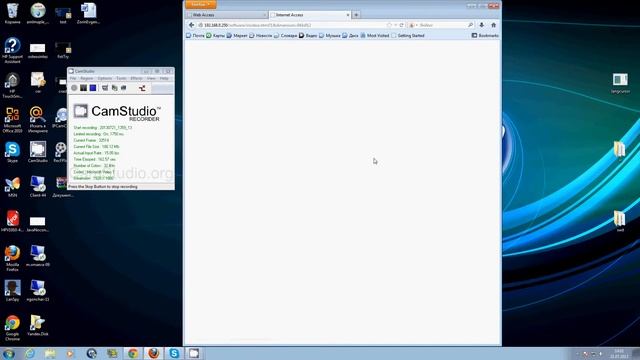Open a new Firefox tab

tap(356, 15)
